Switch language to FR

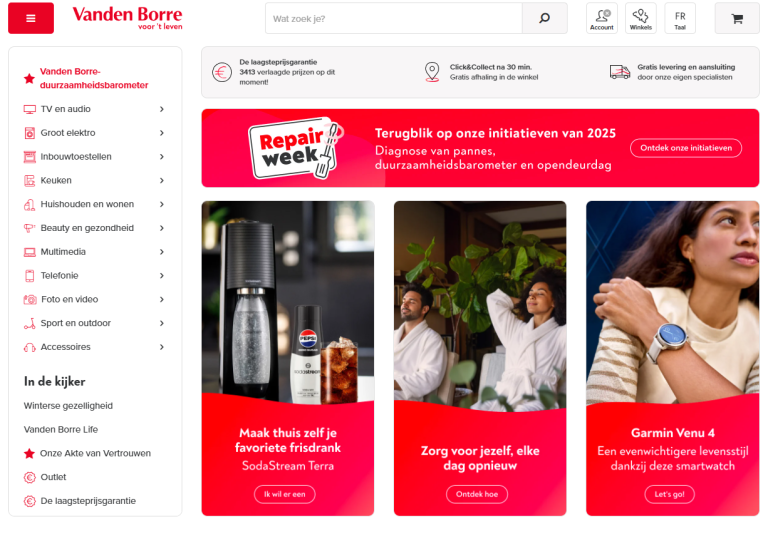(680, 18)
